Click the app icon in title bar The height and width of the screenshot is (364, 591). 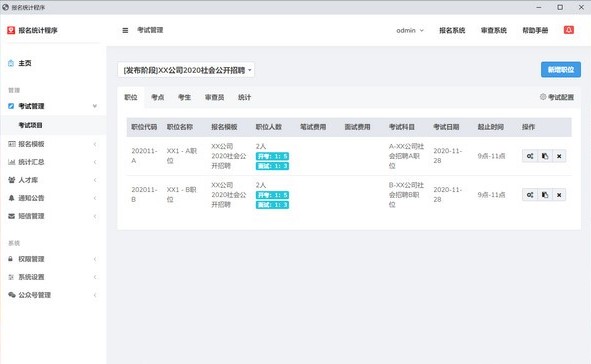coord(5,7)
